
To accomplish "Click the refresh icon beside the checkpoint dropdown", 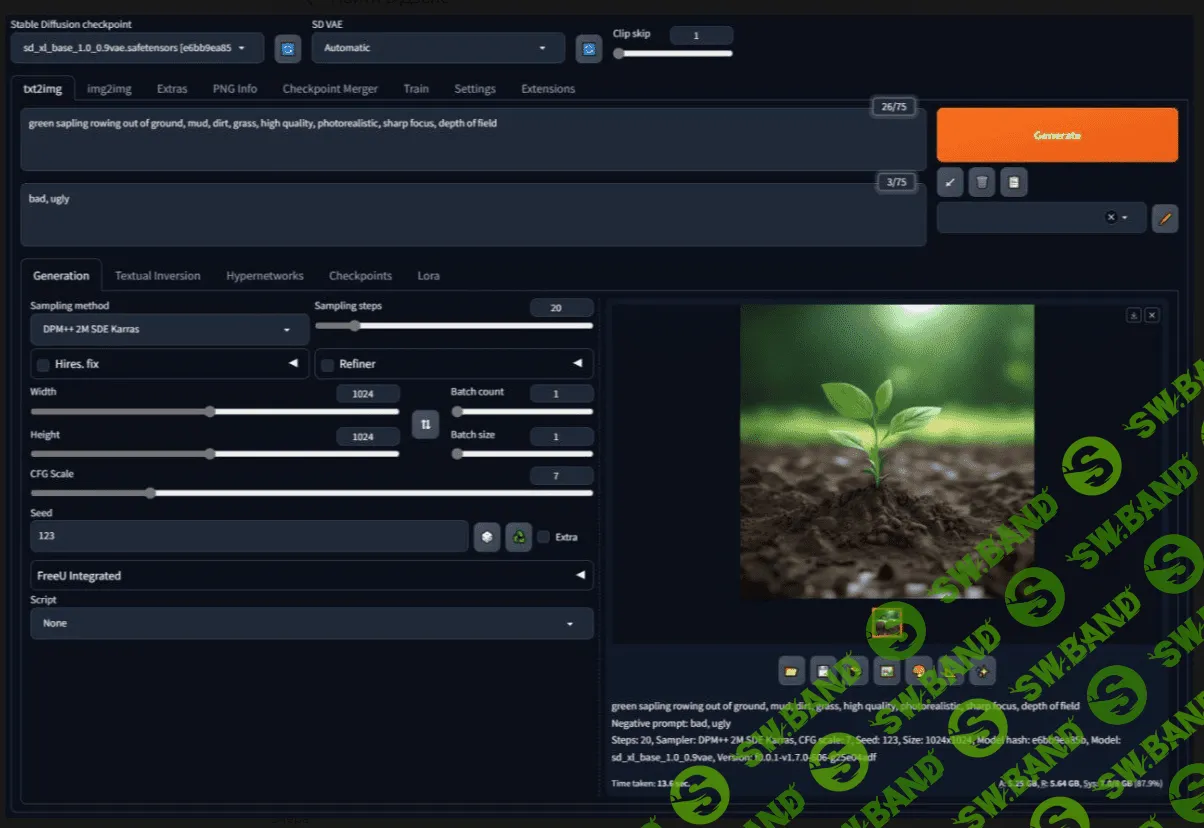I will click(288, 48).
